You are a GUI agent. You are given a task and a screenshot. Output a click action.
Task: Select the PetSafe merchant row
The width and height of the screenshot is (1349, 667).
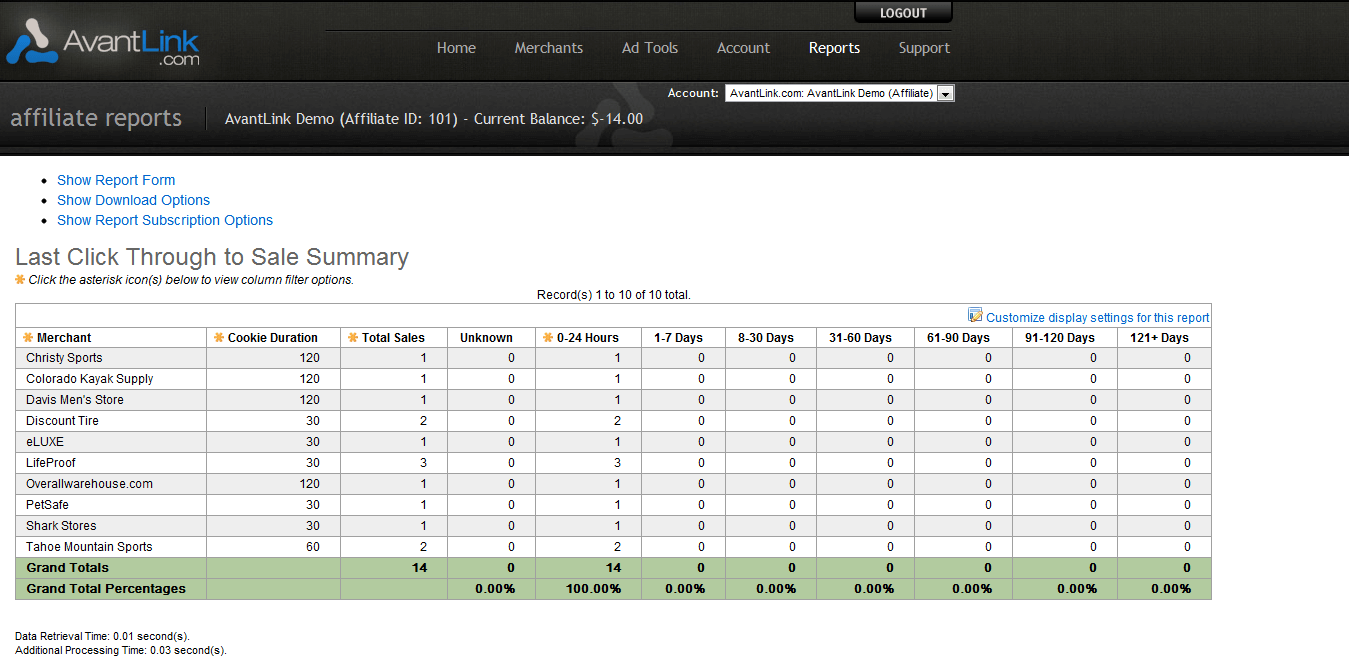click(613, 505)
